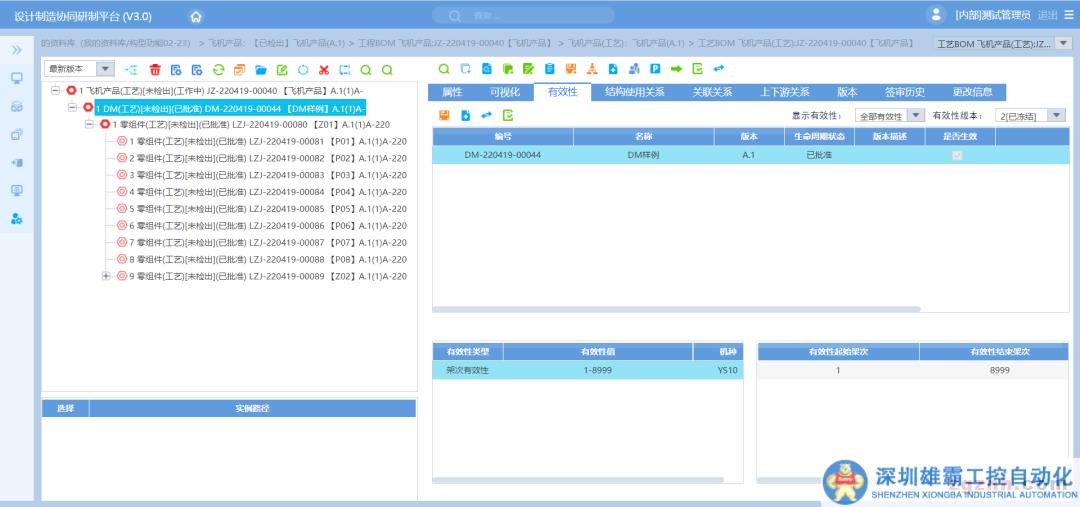The image size is (1080, 507).
Task: Click the blue folder icon in tree toolbar
Action: pos(260,70)
